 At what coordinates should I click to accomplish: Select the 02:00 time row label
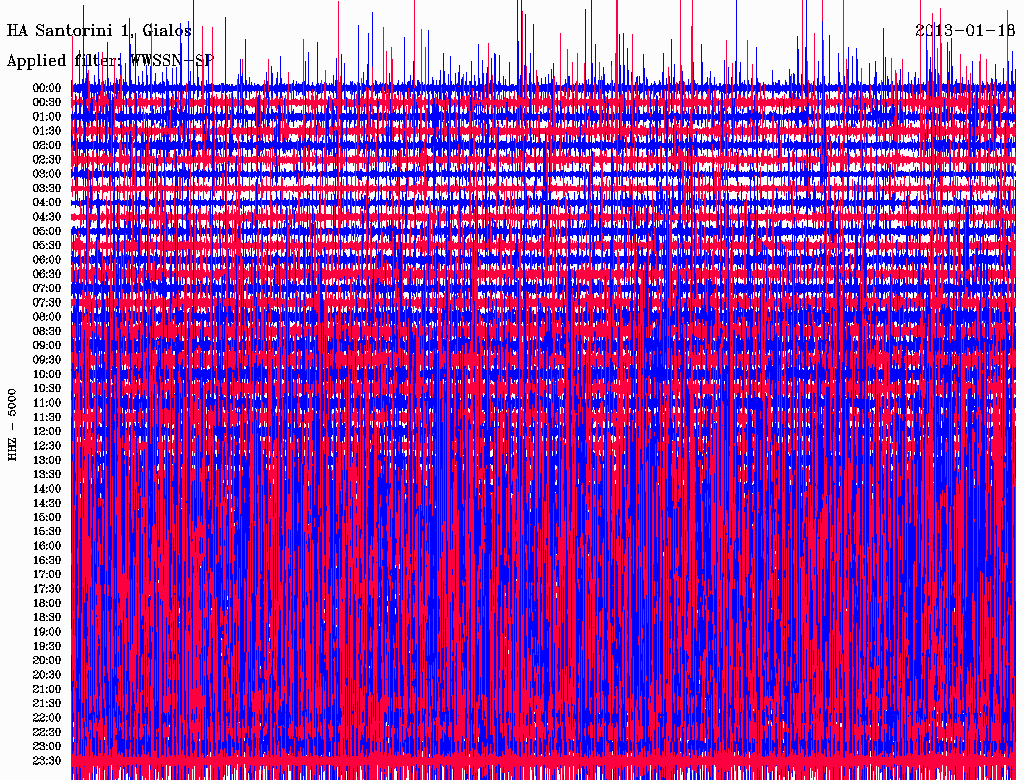[47, 146]
